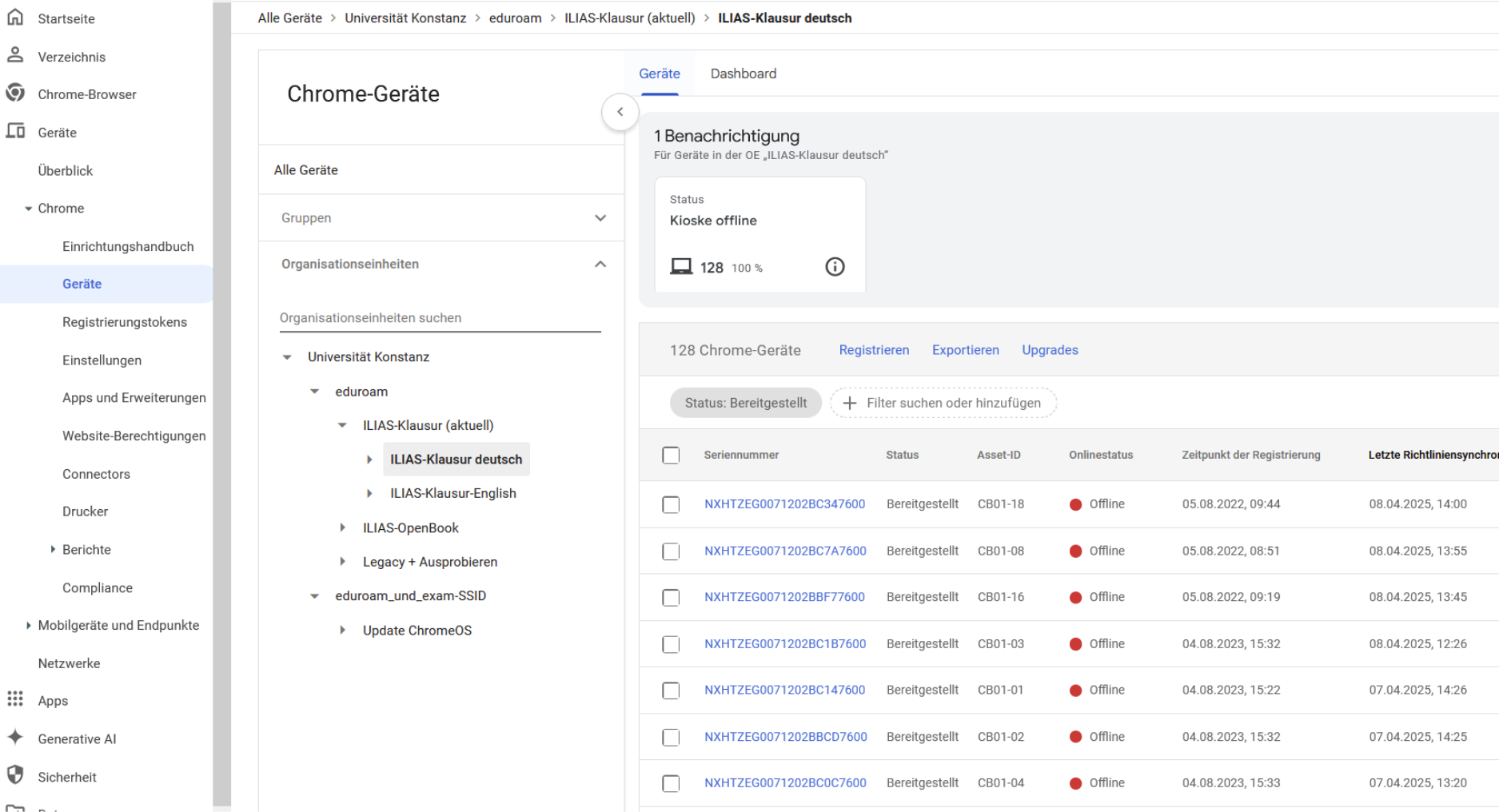The image size is (1499, 812).
Task: Click the Generative AI sparkle icon
Action: coord(15,738)
